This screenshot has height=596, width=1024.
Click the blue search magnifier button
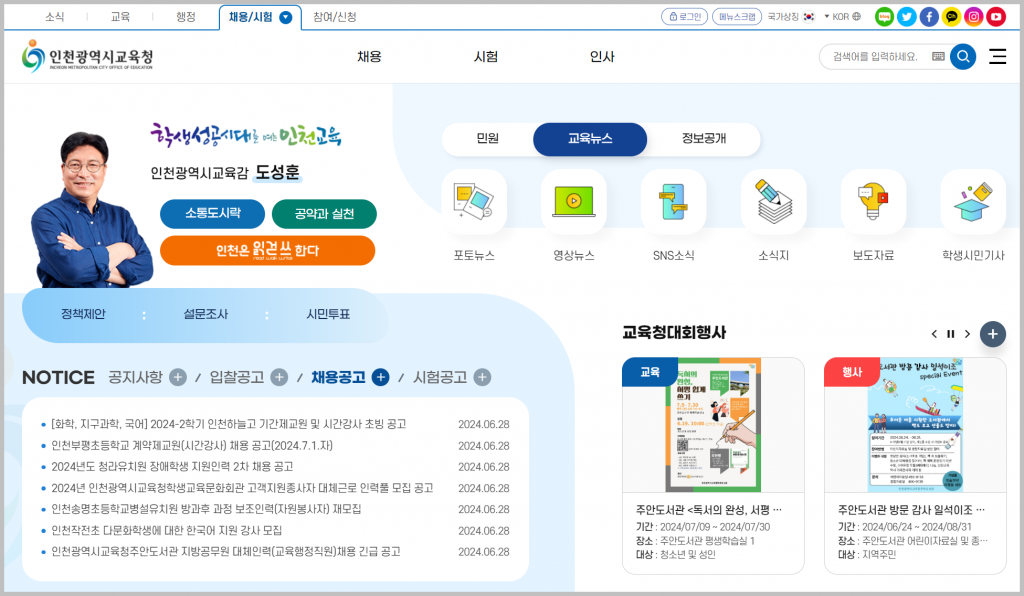(x=963, y=57)
